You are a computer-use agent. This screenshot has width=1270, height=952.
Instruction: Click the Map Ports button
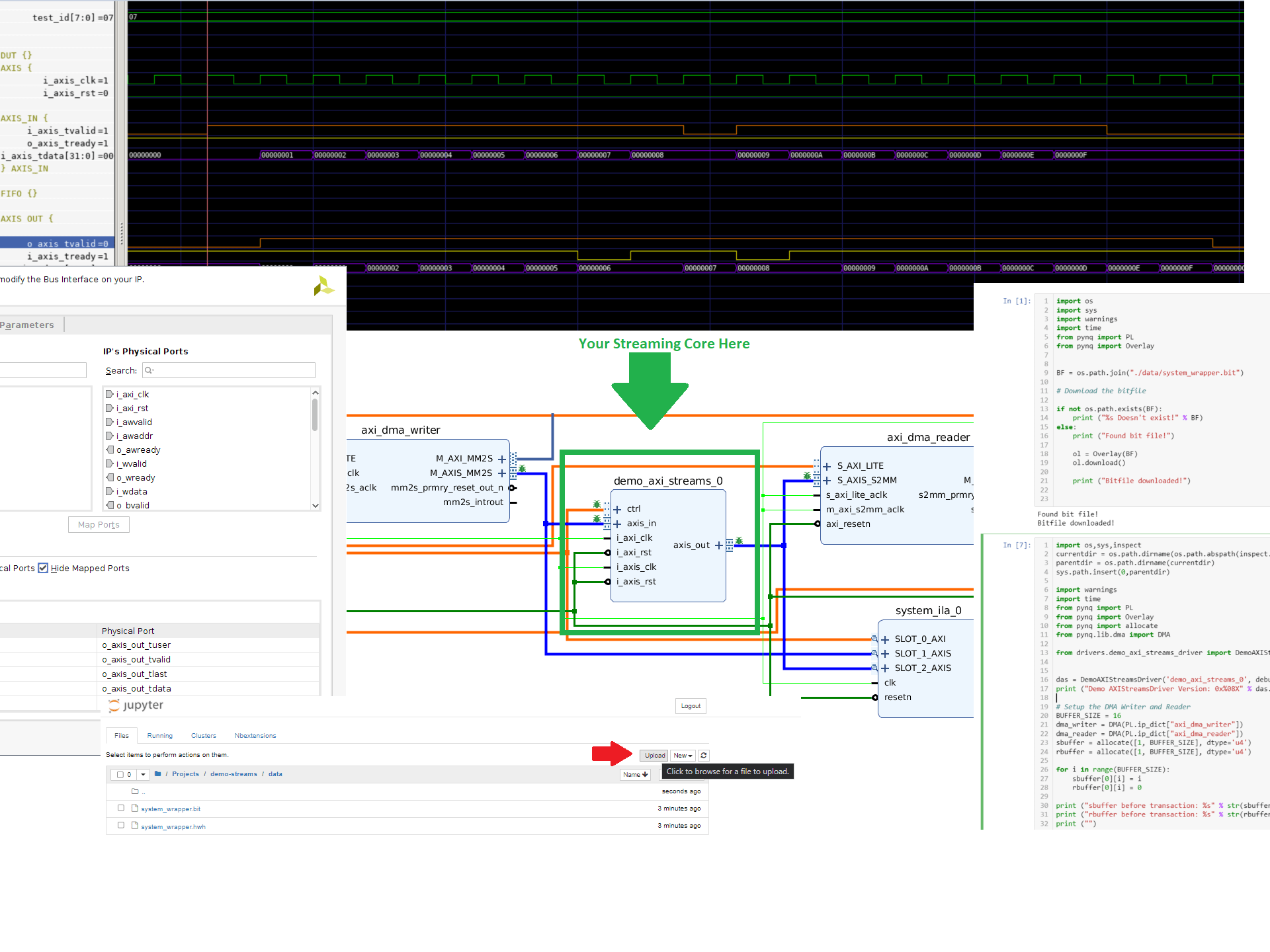point(98,524)
